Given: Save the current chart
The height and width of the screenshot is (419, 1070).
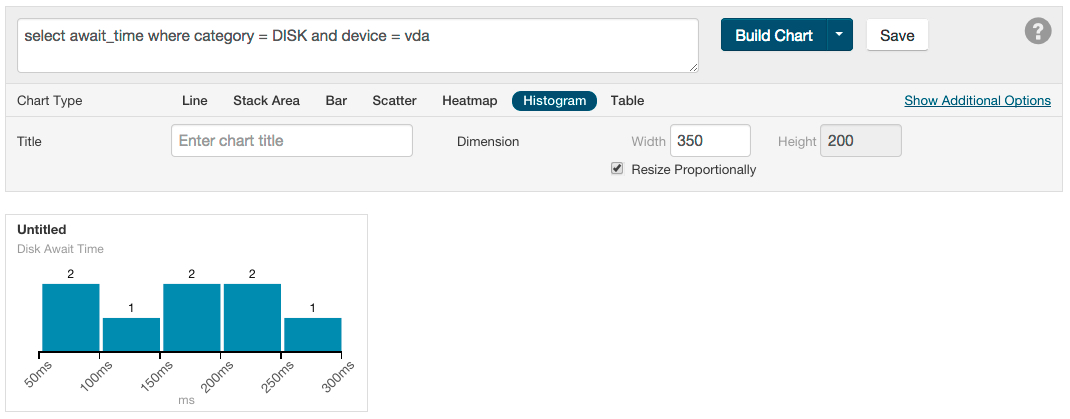Looking at the screenshot, I should pyautogui.click(x=897, y=35).
